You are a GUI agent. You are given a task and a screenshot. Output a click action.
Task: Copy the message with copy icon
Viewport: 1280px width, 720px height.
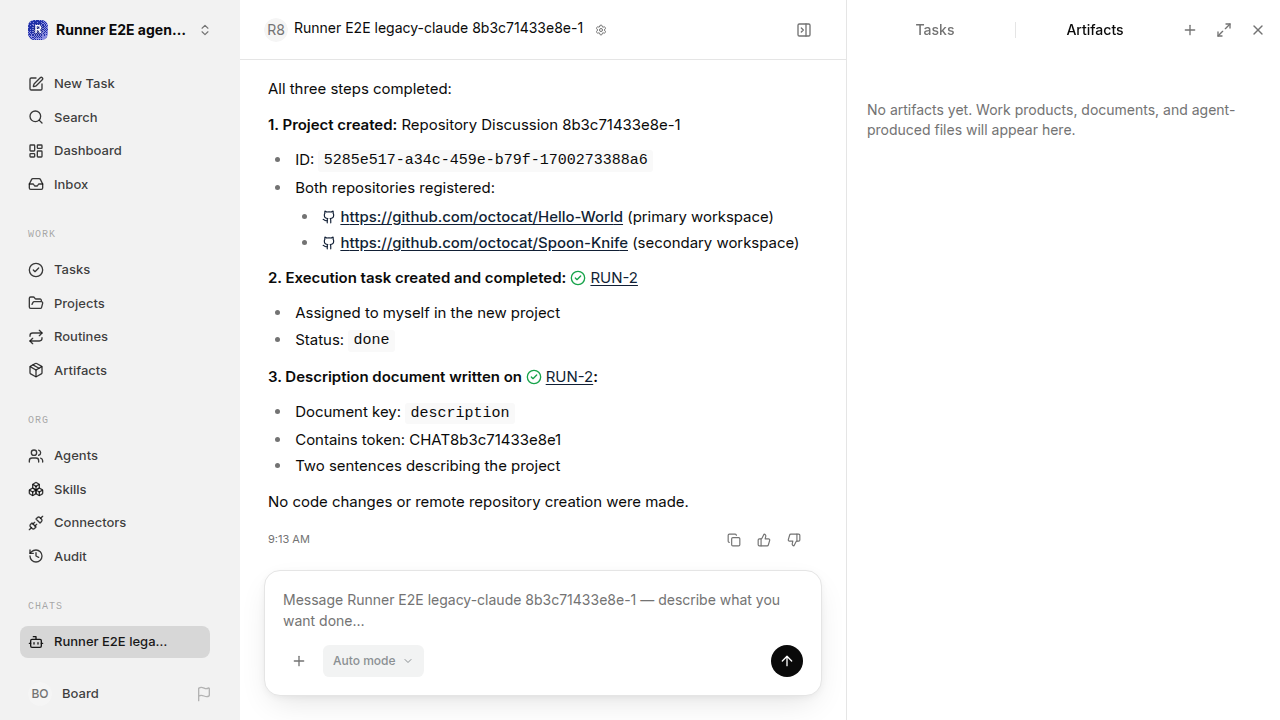click(x=734, y=540)
